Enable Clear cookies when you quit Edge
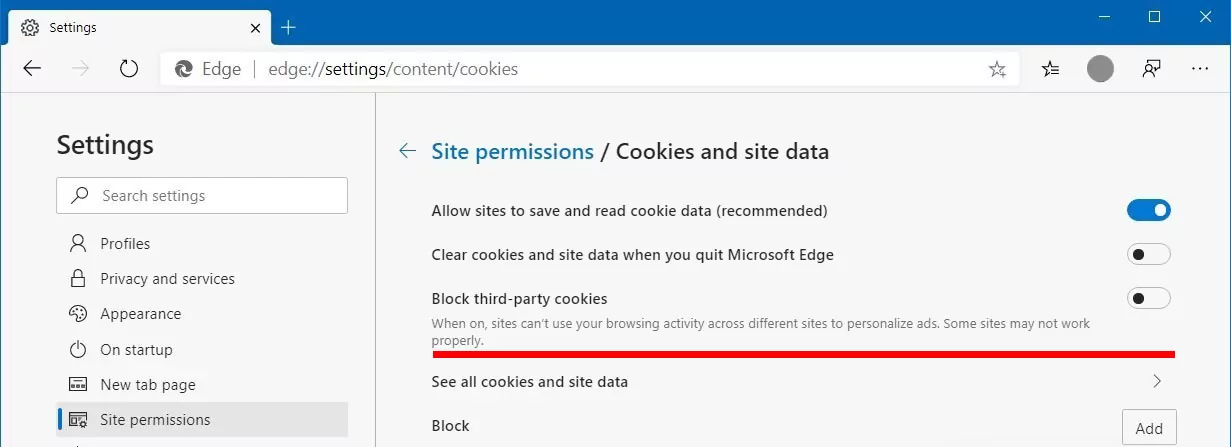Screen dimensions: 1231x447 click(x=1148, y=254)
